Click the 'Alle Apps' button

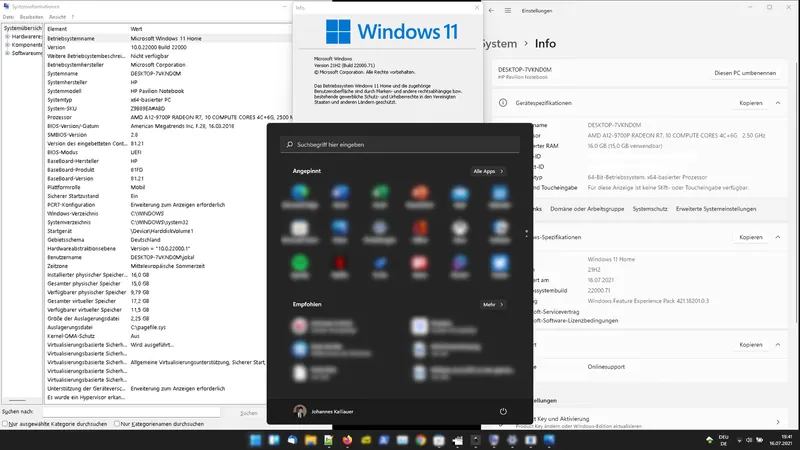[488, 171]
